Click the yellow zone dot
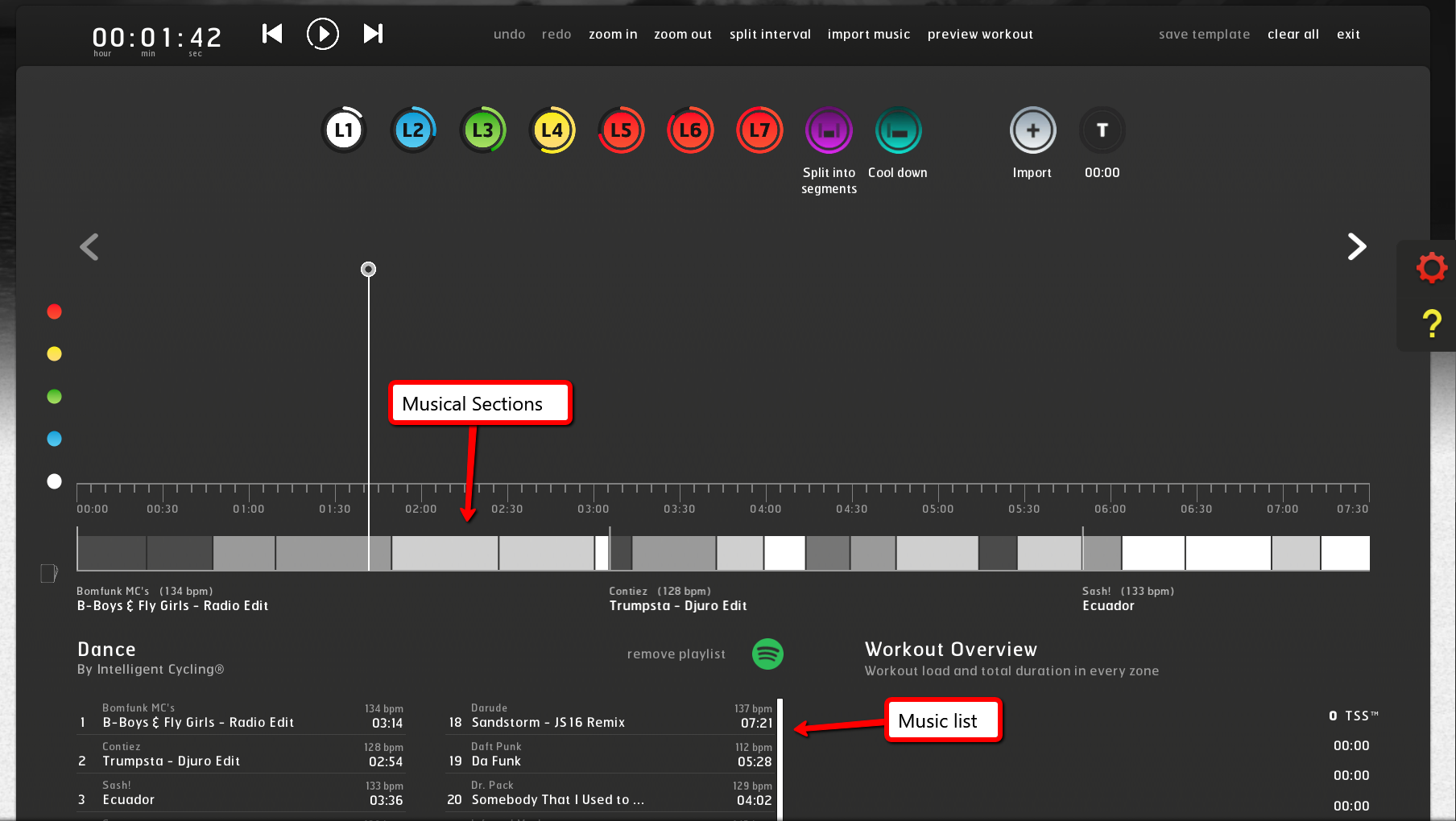This screenshot has width=1456, height=821. coord(54,354)
